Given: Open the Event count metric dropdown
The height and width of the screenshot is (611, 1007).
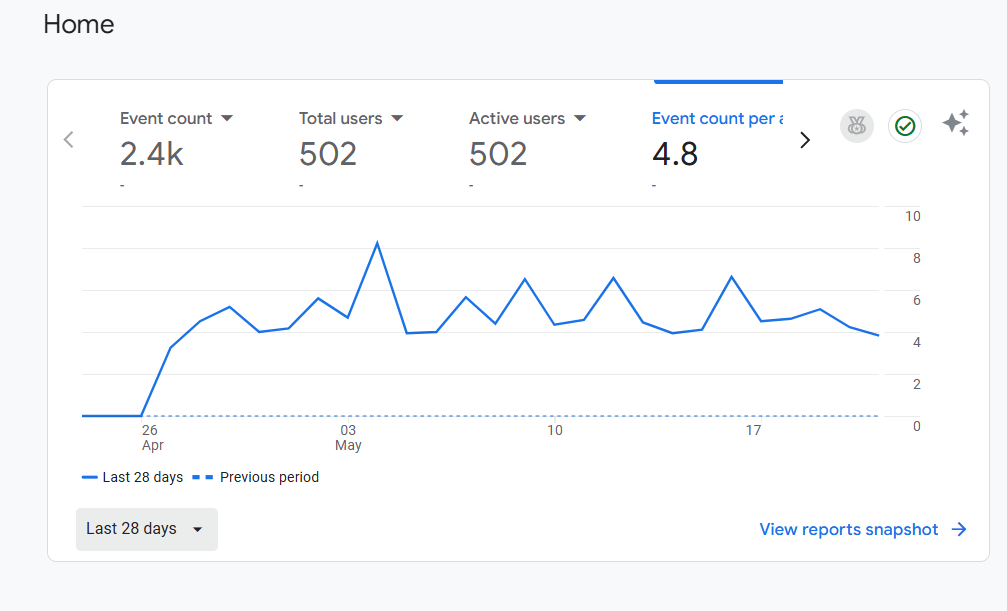Looking at the screenshot, I should click(x=227, y=118).
